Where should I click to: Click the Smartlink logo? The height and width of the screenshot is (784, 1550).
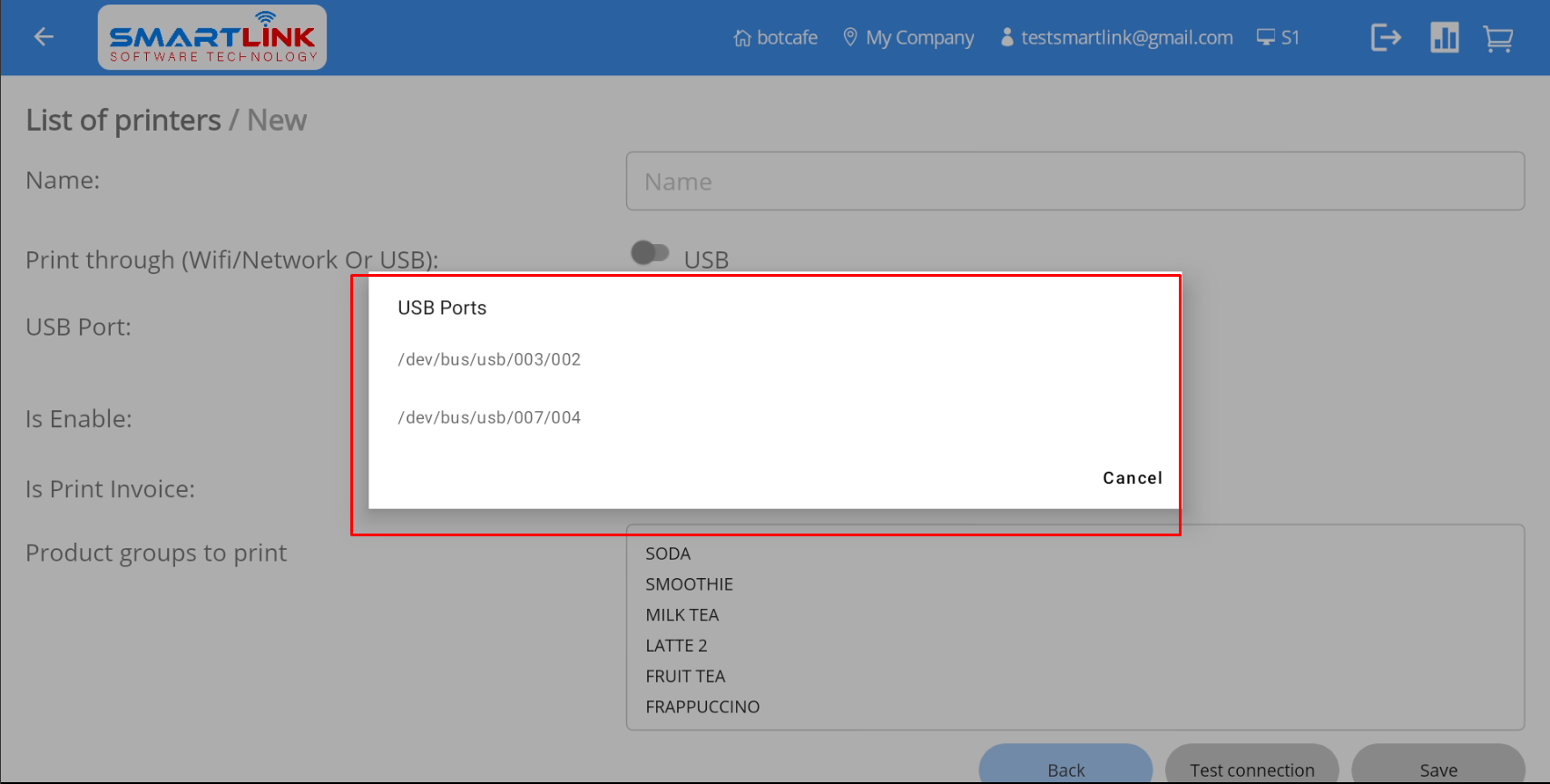pyautogui.click(x=212, y=38)
